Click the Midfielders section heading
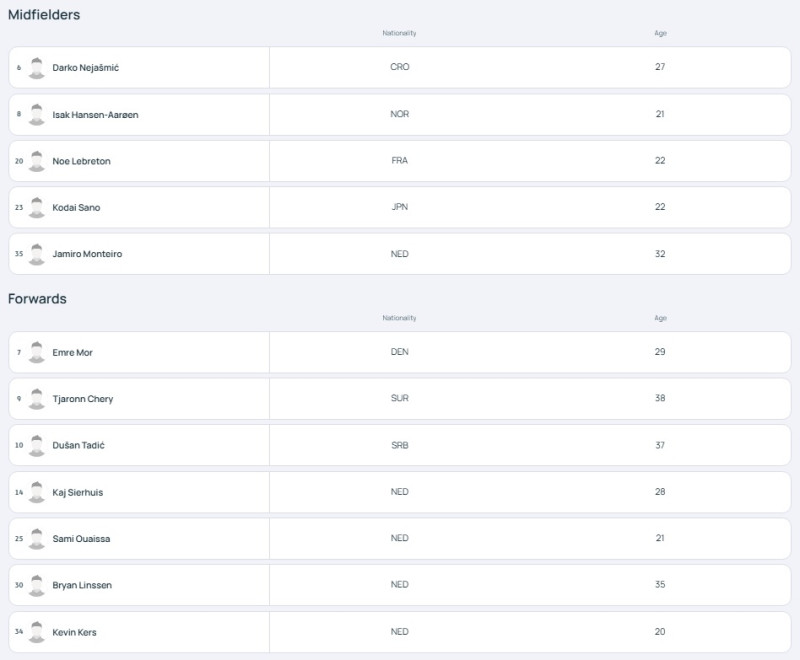The width and height of the screenshot is (800, 660). (44, 15)
